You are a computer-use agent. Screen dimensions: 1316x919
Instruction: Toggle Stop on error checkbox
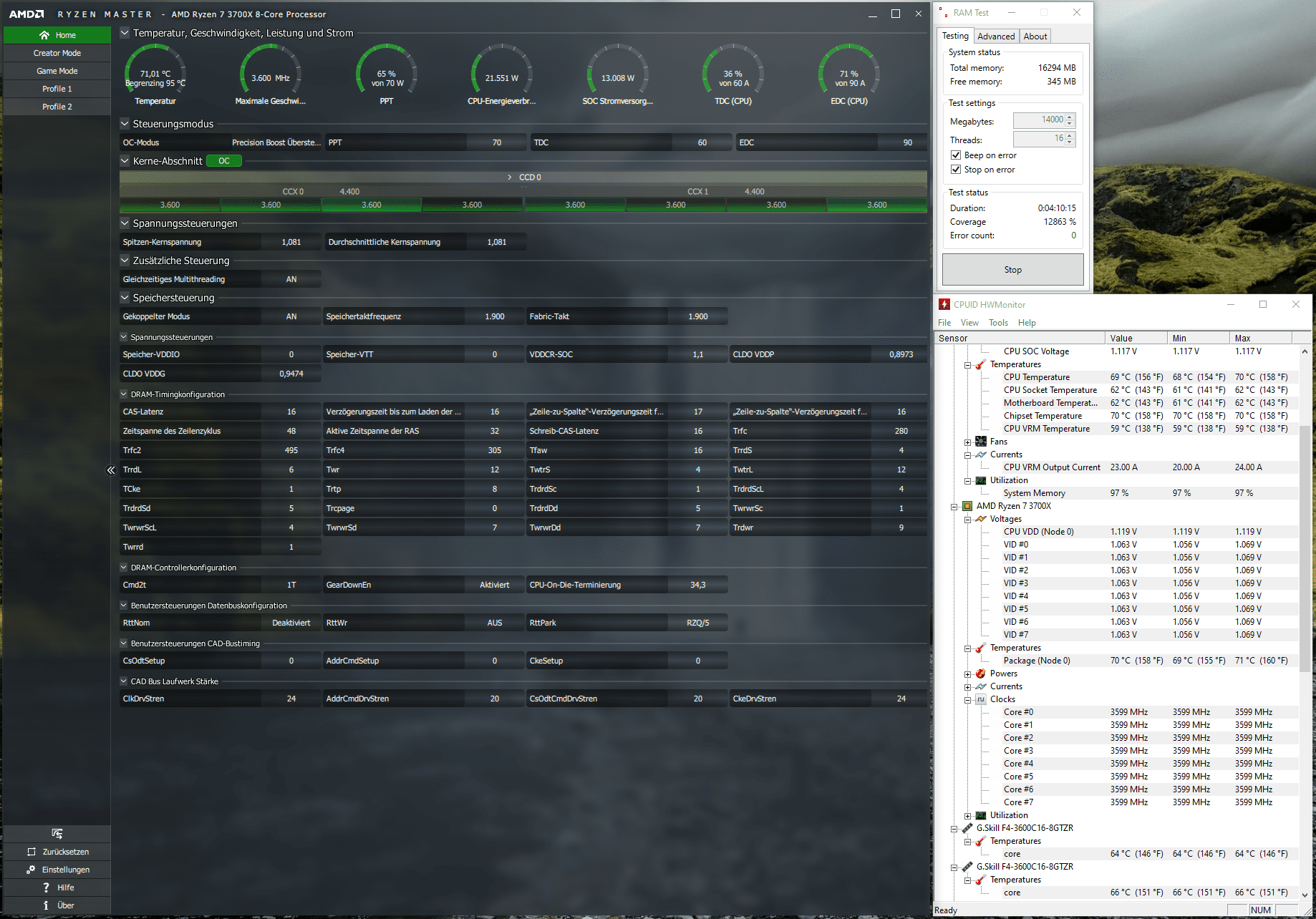956,170
